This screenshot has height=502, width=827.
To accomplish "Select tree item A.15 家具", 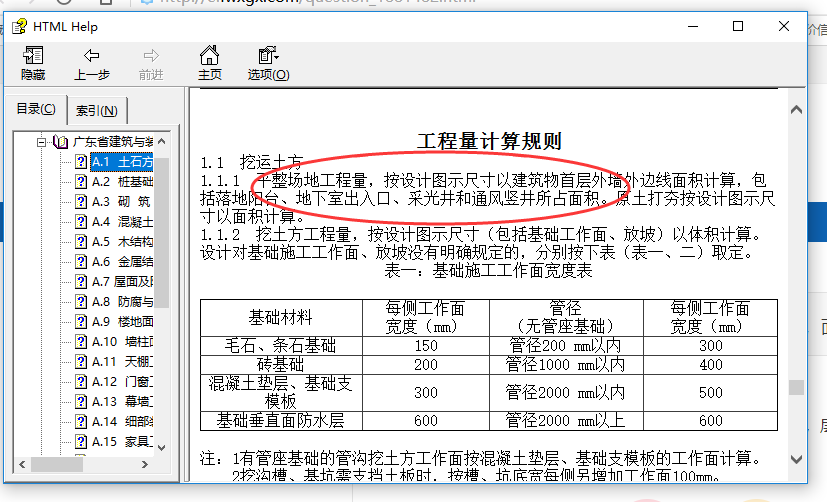I will click(122, 442).
